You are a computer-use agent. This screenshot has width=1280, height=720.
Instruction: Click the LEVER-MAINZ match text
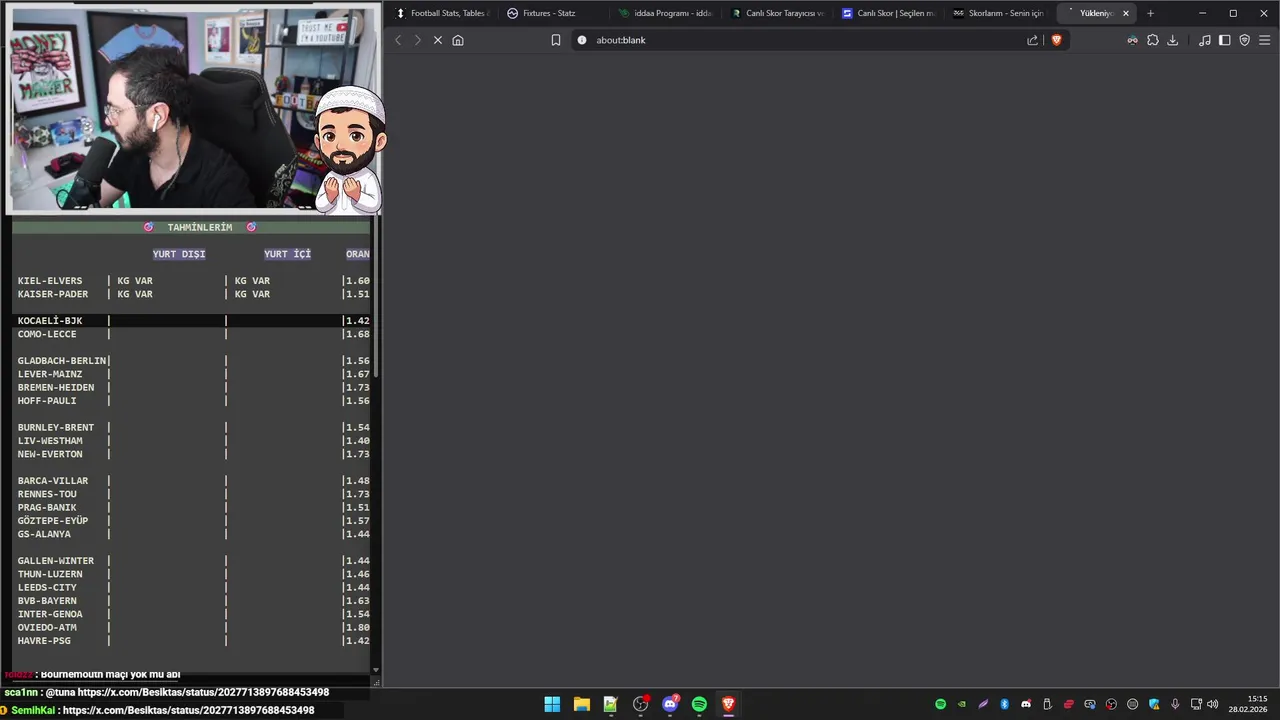click(50, 374)
